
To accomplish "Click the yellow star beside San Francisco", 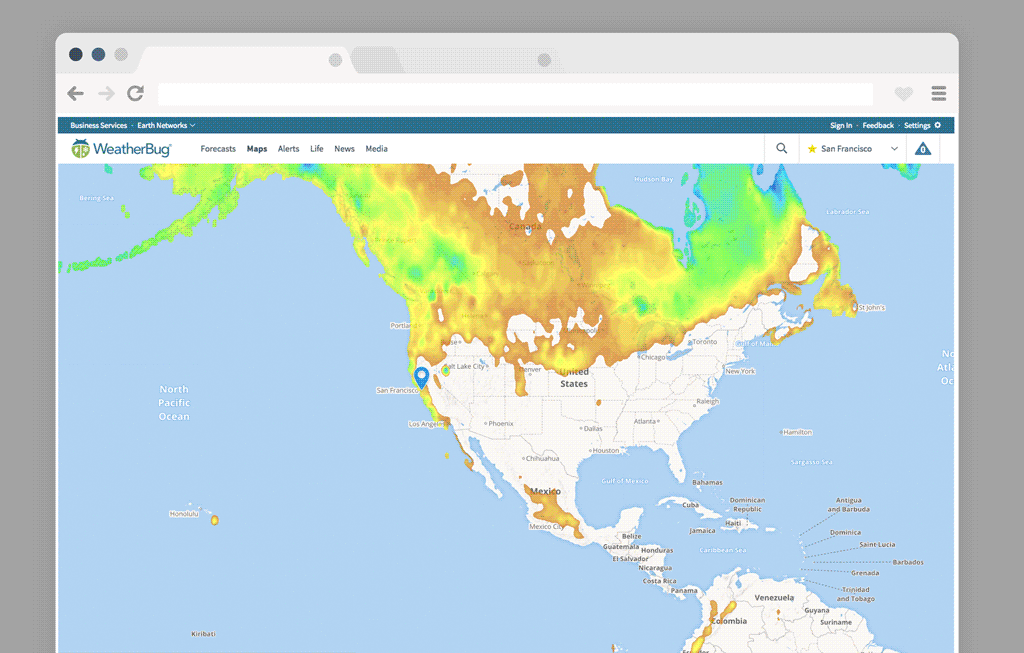I will pyautogui.click(x=812, y=149).
